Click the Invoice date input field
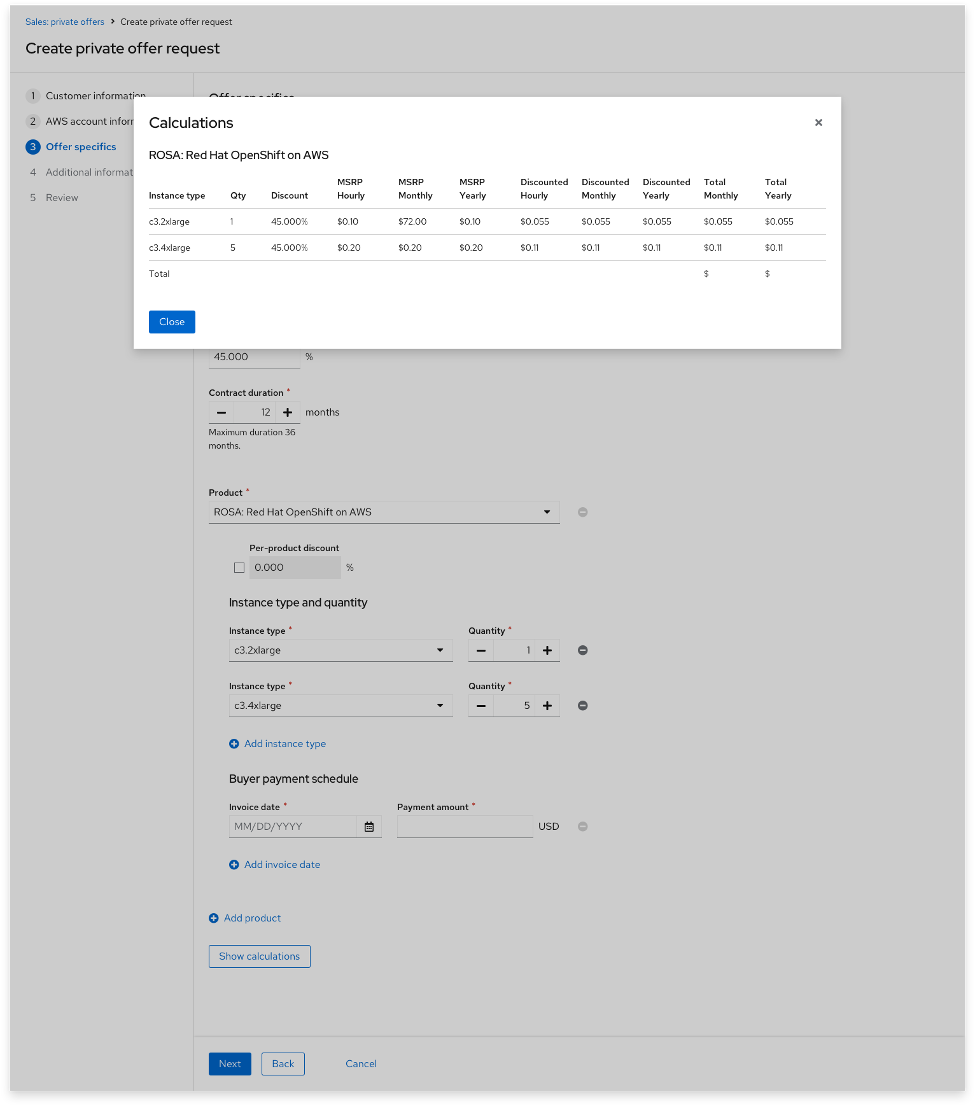Viewport: 977px width, 1106px height. click(x=293, y=826)
